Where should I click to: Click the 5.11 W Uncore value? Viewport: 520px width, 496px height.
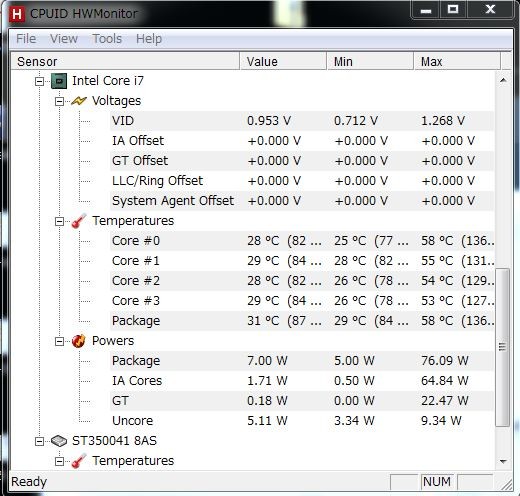(x=267, y=421)
